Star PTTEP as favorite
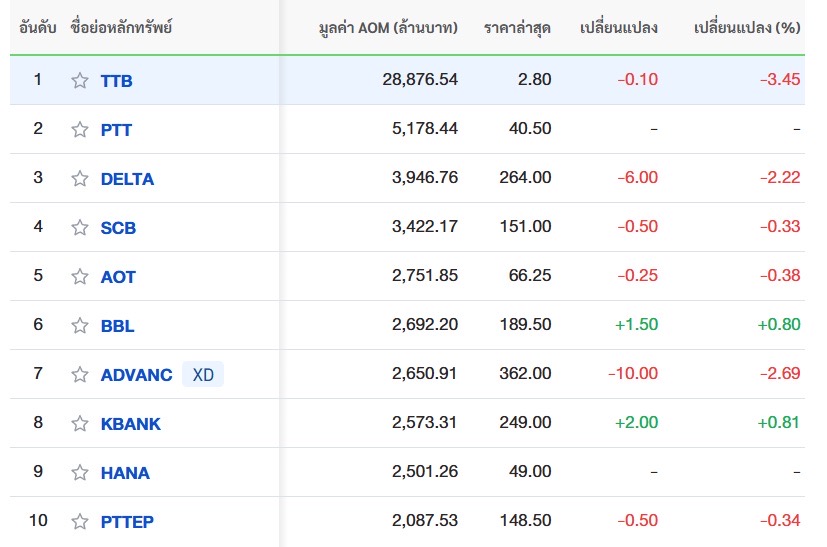 coord(80,522)
